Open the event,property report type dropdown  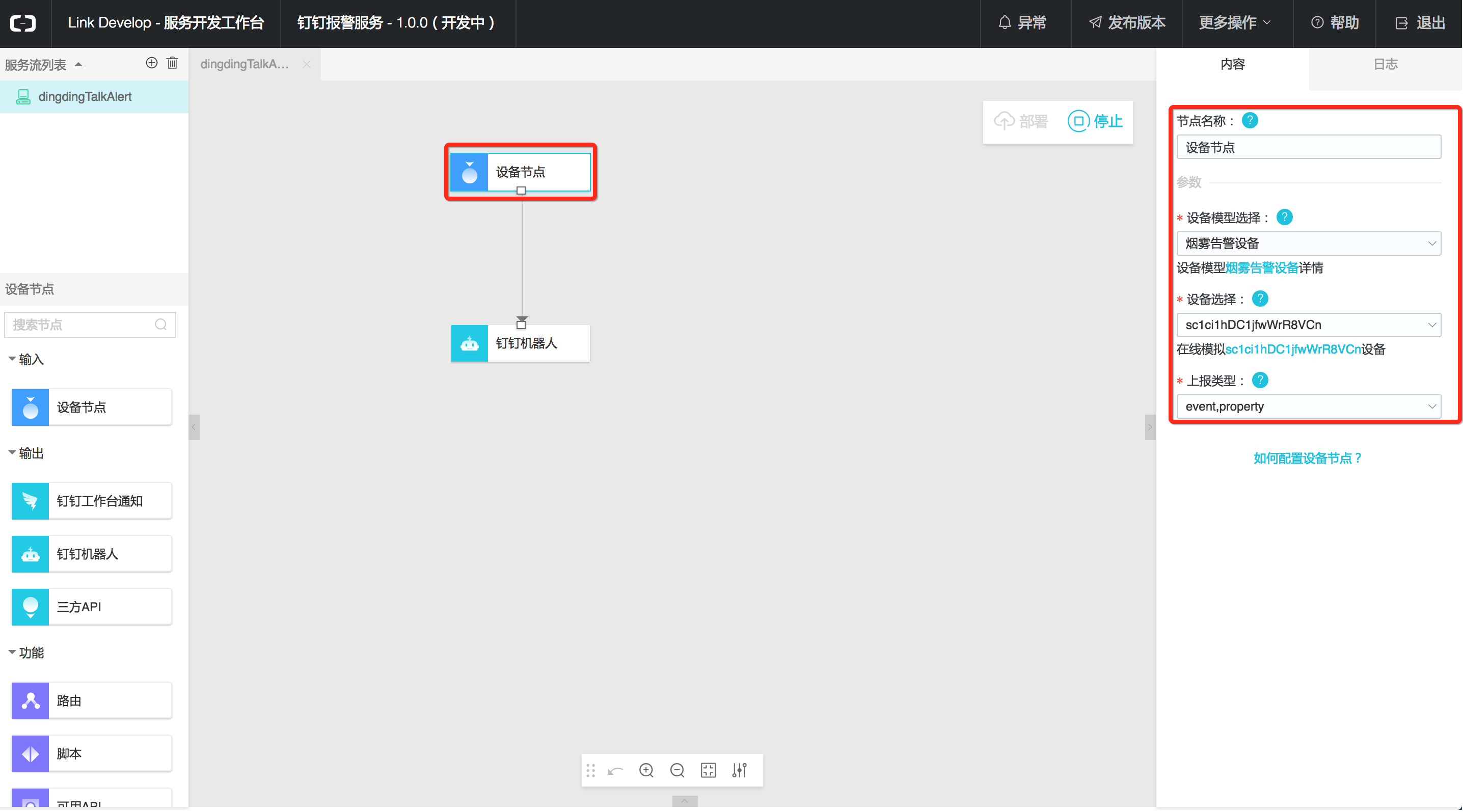pos(1309,406)
